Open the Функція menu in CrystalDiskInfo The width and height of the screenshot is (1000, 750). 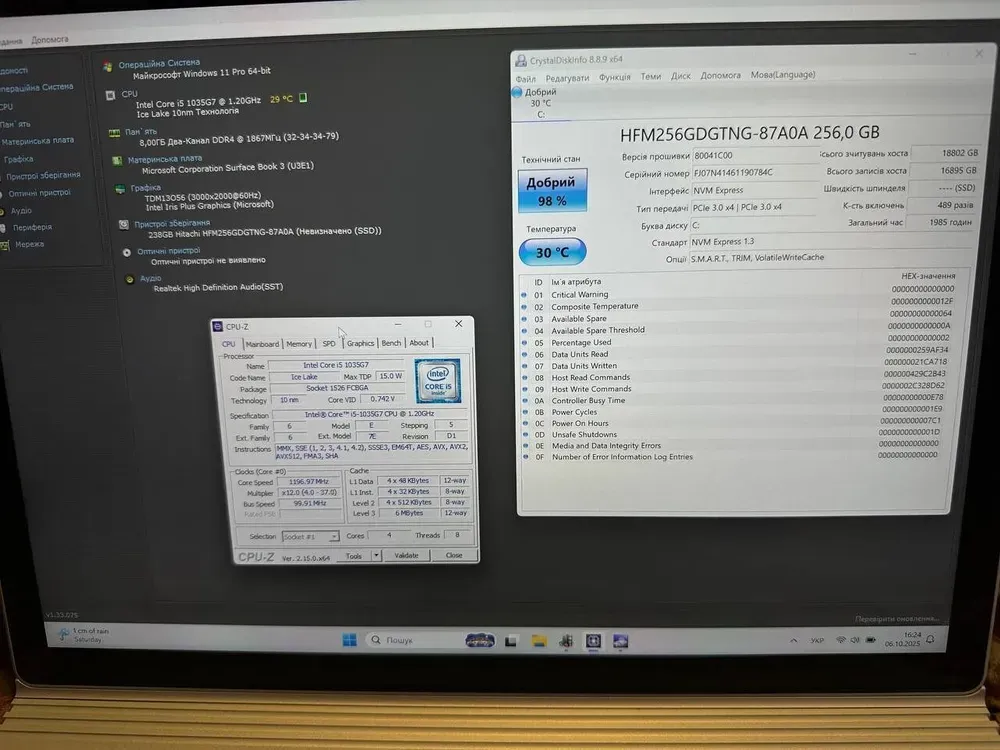tap(614, 76)
